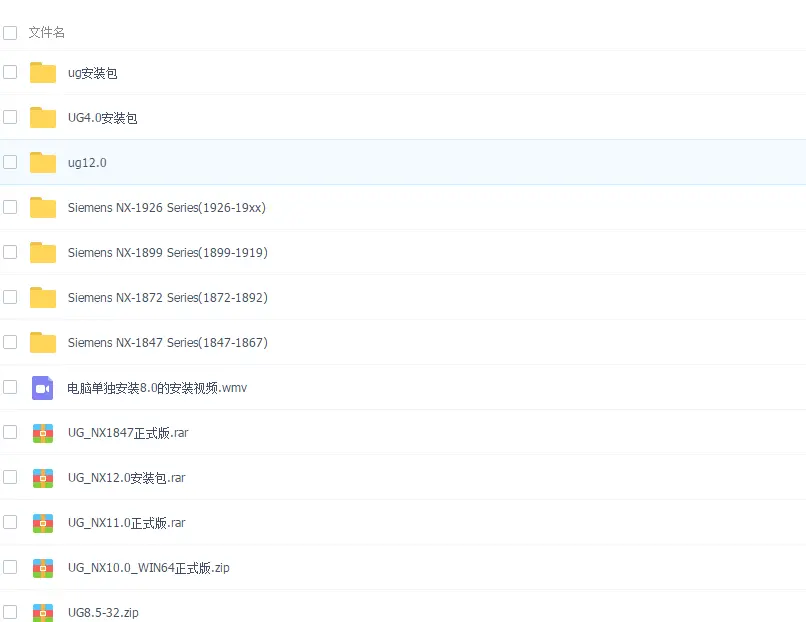The height and width of the screenshot is (622, 806).
Task: Click folder icon of Siemens NX-1847 Series
Action: [43, 342]
